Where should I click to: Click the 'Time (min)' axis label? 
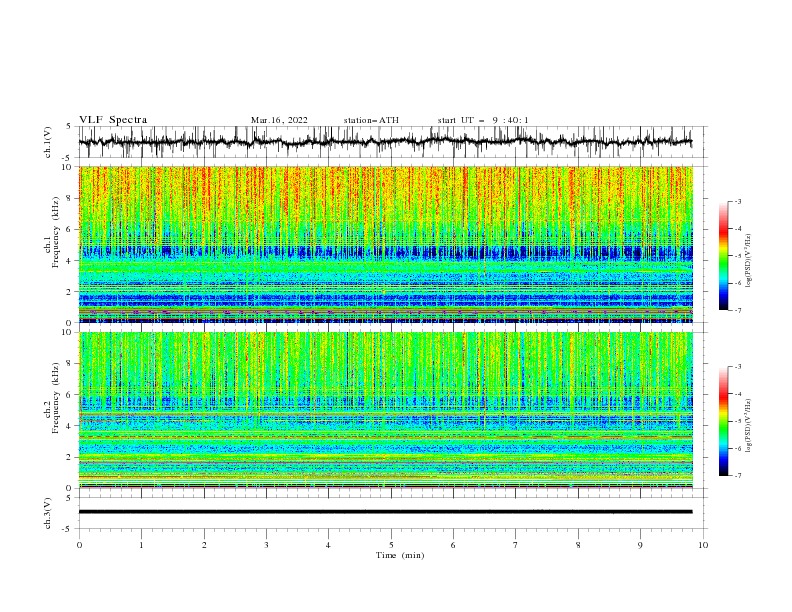[400, 555]
